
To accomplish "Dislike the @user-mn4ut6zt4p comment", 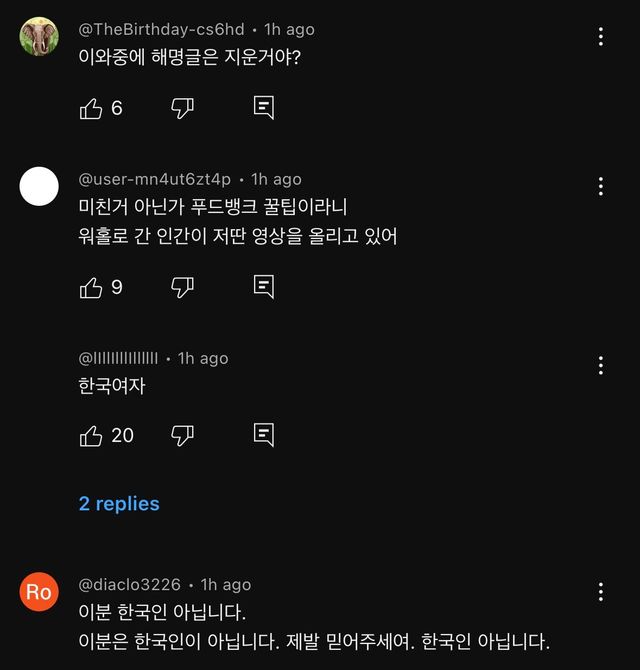I will [x=182, y=288].
